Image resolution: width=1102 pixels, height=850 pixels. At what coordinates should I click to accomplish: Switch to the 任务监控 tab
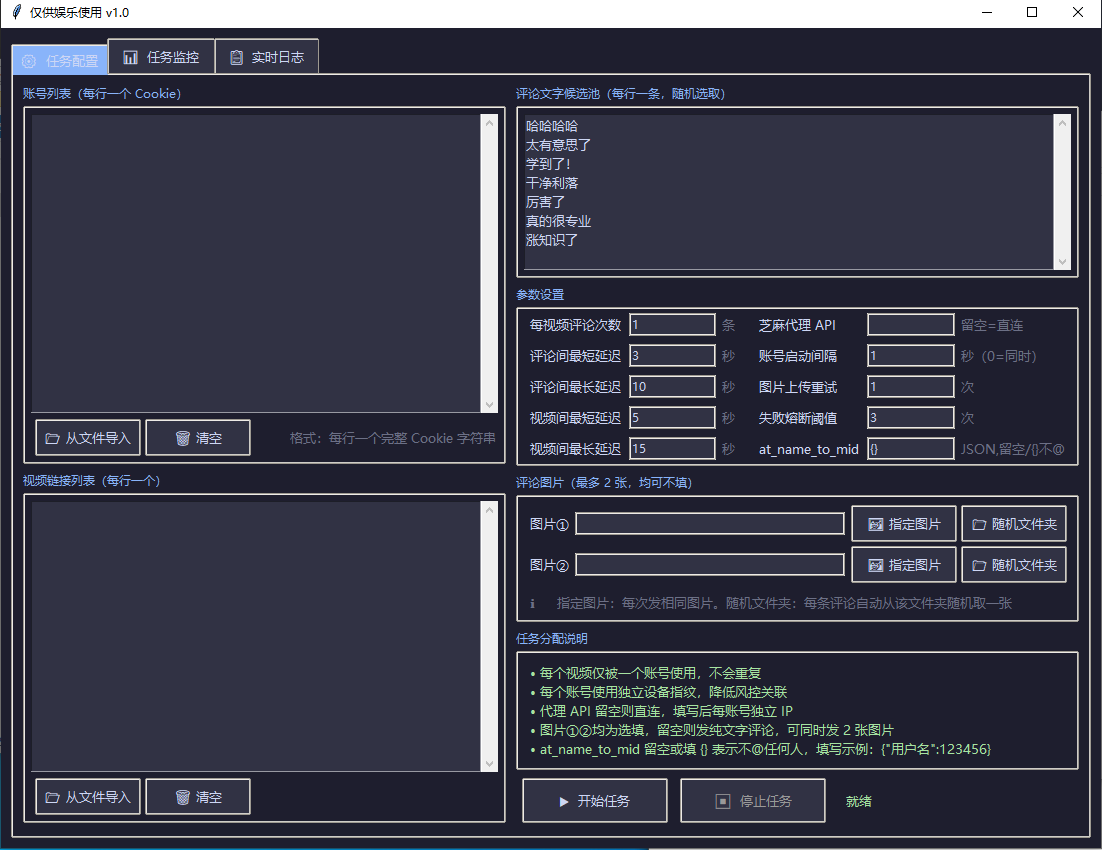pos(161,57)
